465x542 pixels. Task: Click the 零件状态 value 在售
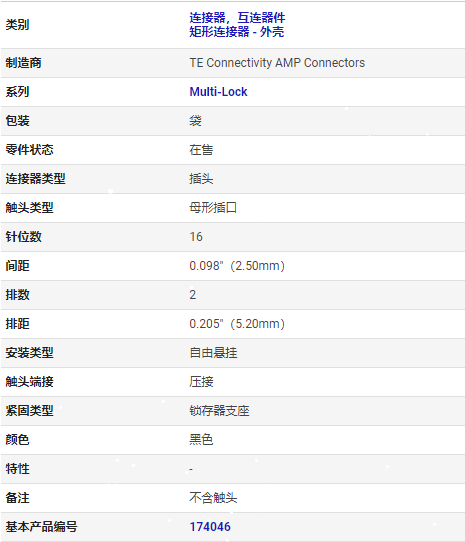click(x=201, y=150)
